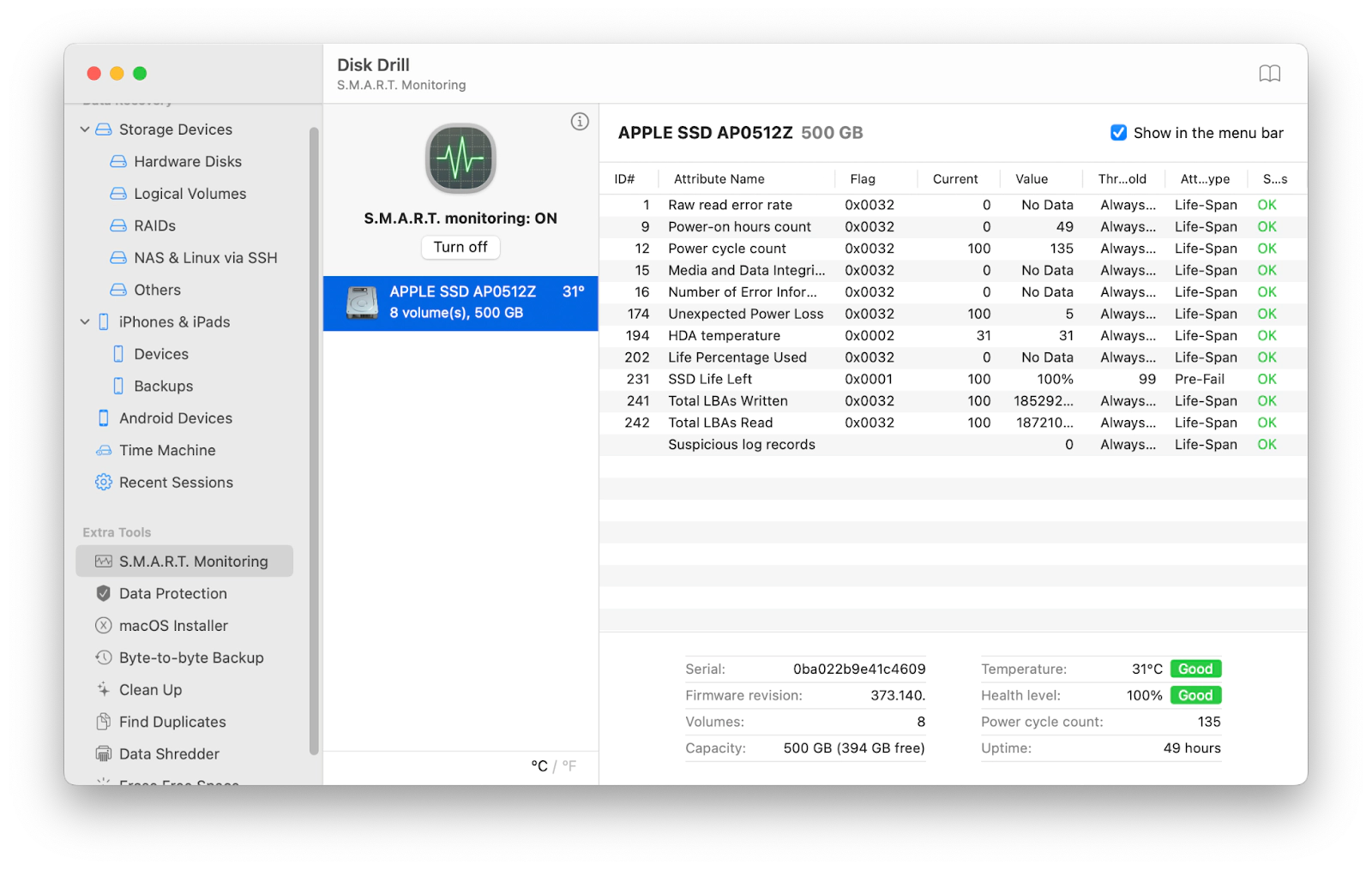Click the Backups phone icon
This screenshot has width=1372, height=870.
118,386
